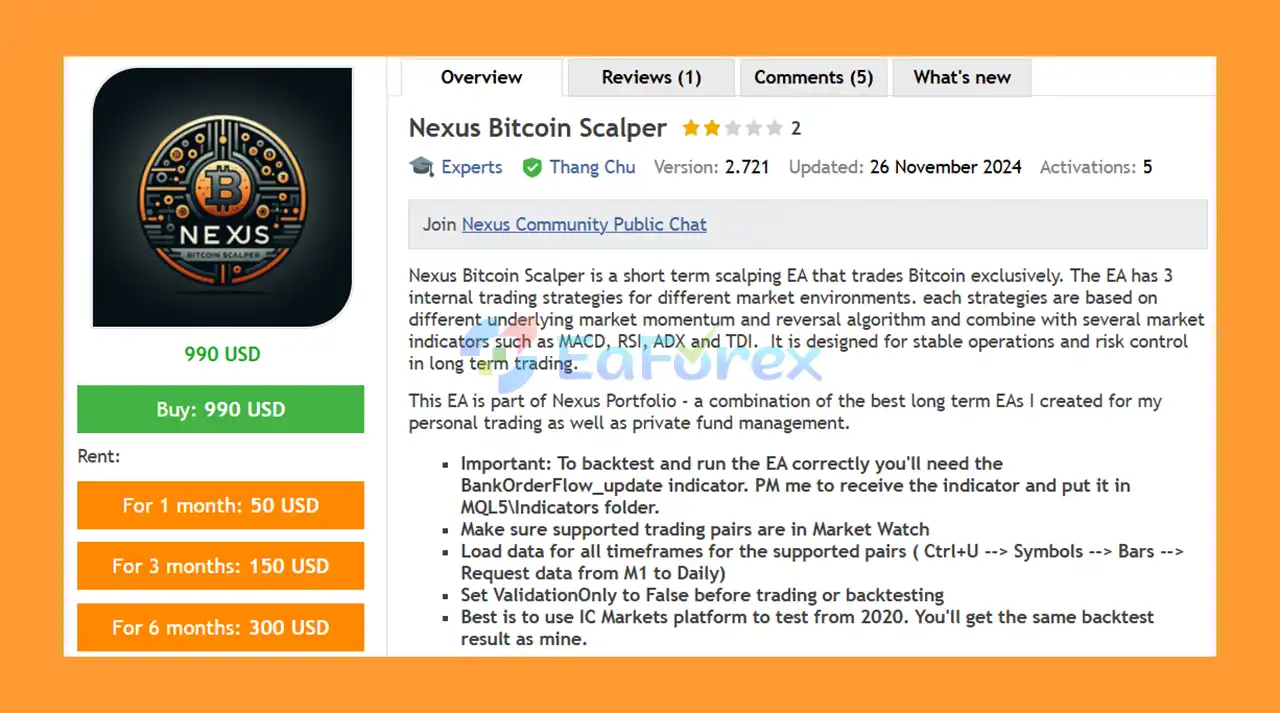Click the second gold rating star
Image resolution: width=1280 pixels, height=713 pixels.
pyautogui.click(x=711, y=128)
